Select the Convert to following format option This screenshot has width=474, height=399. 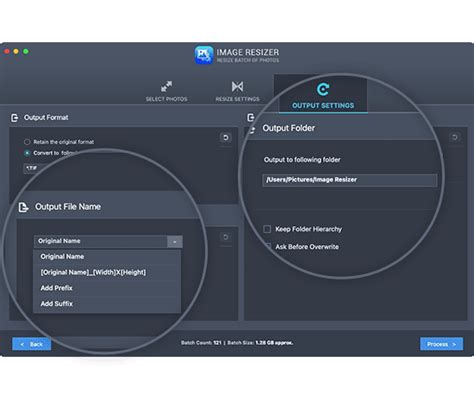(27, 153)
